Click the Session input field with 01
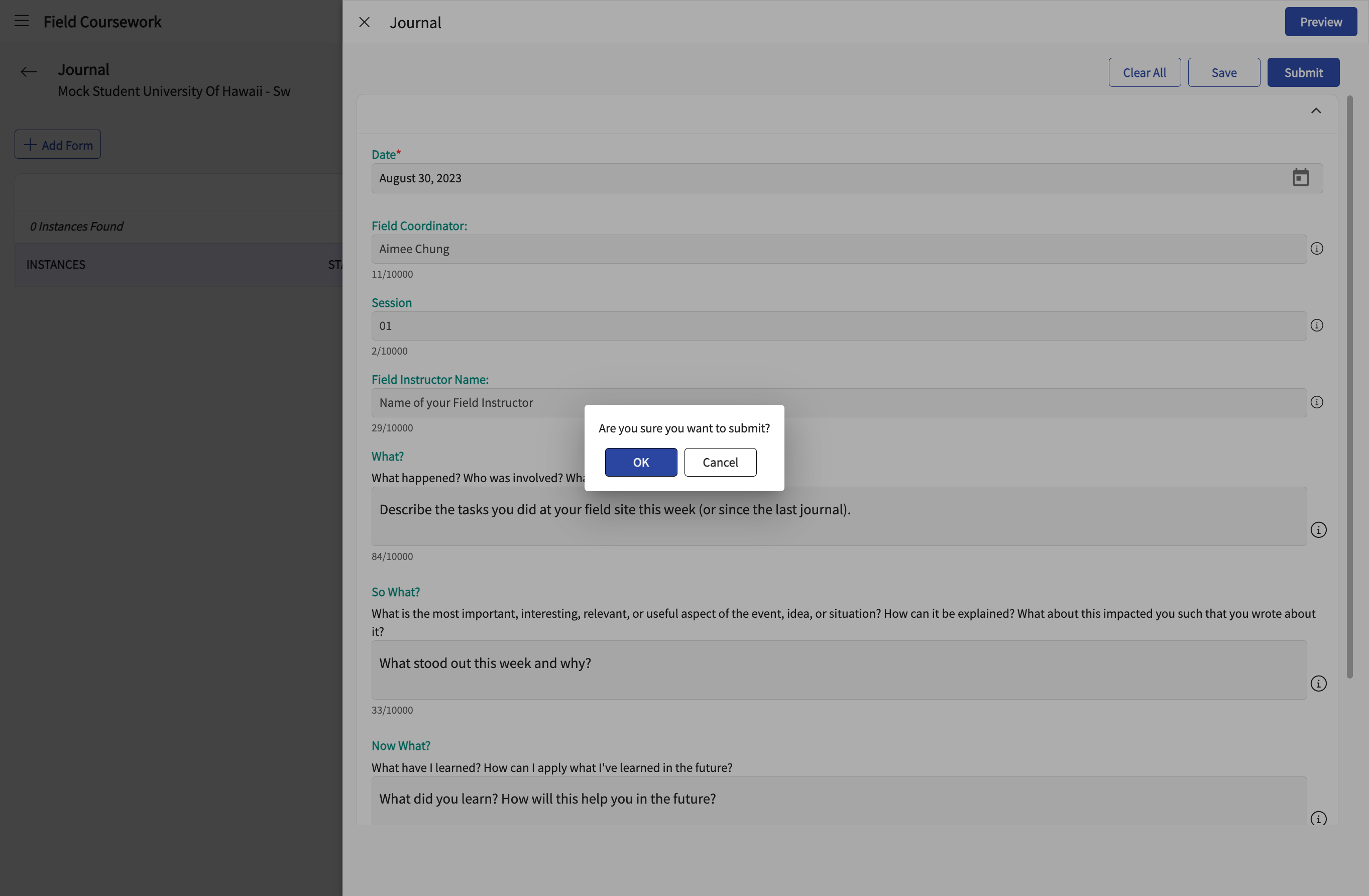 coord(839,326)
